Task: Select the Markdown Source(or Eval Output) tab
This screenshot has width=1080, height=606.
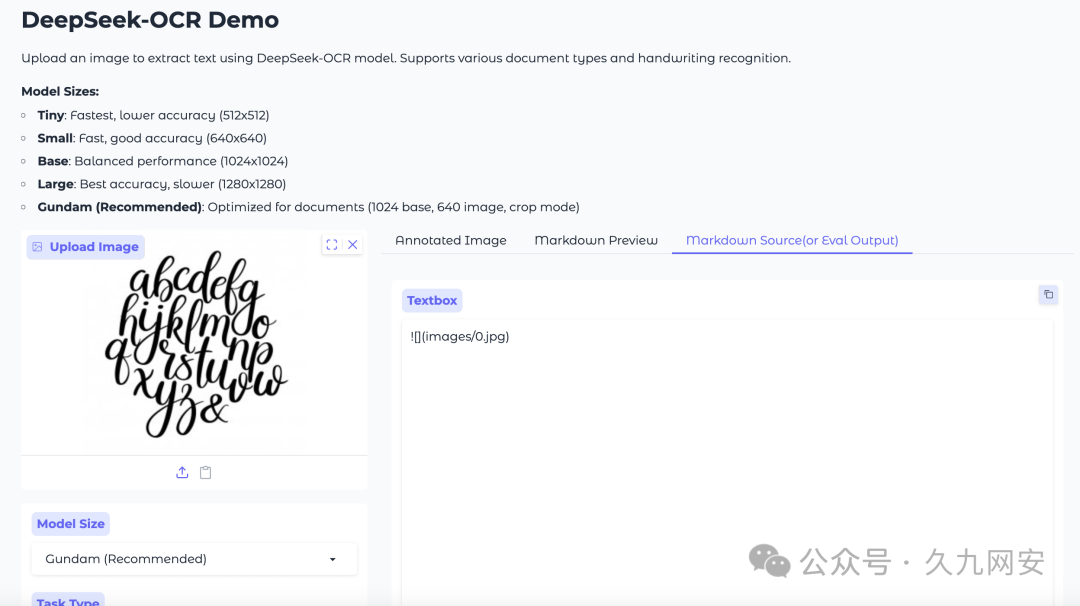Action: tap(791, 240)
